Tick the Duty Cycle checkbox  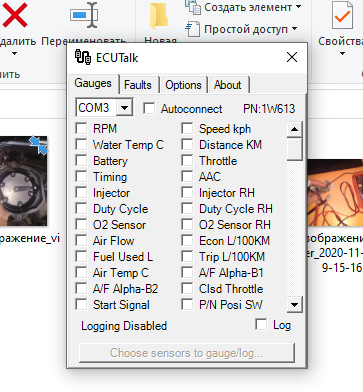coord(81,208)
